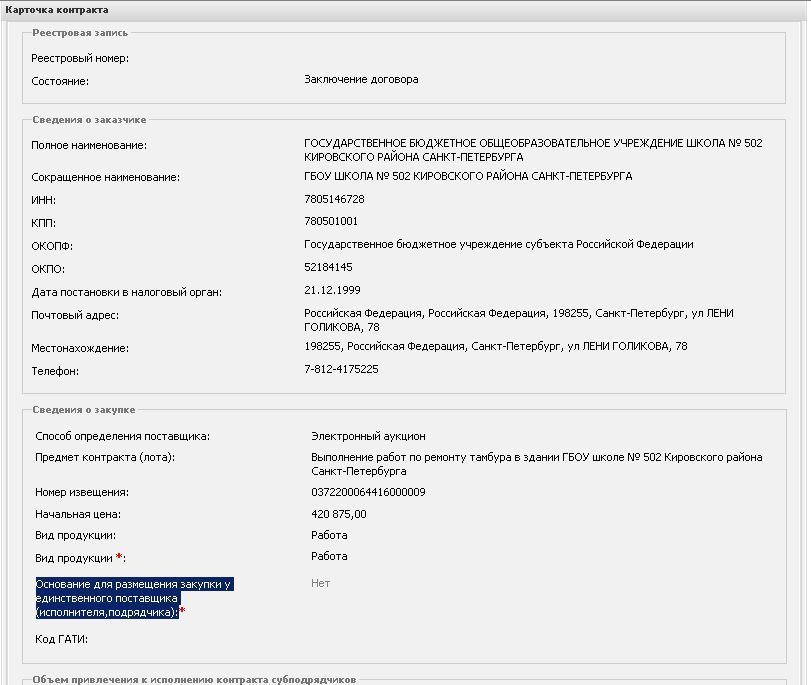Select the starting price 420 875,00

[x=339, y=514]
